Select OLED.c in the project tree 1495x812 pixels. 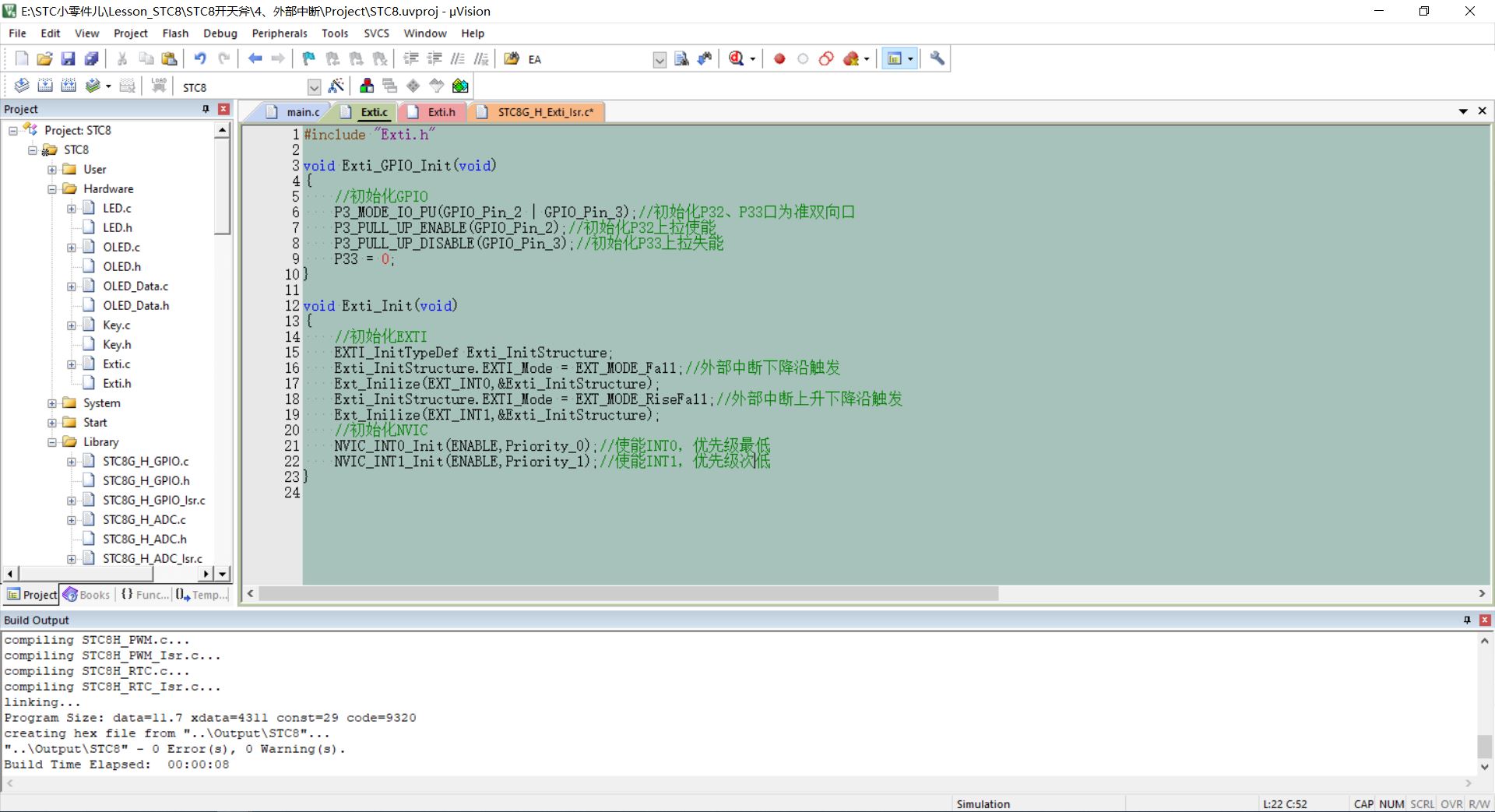[121, 248]
